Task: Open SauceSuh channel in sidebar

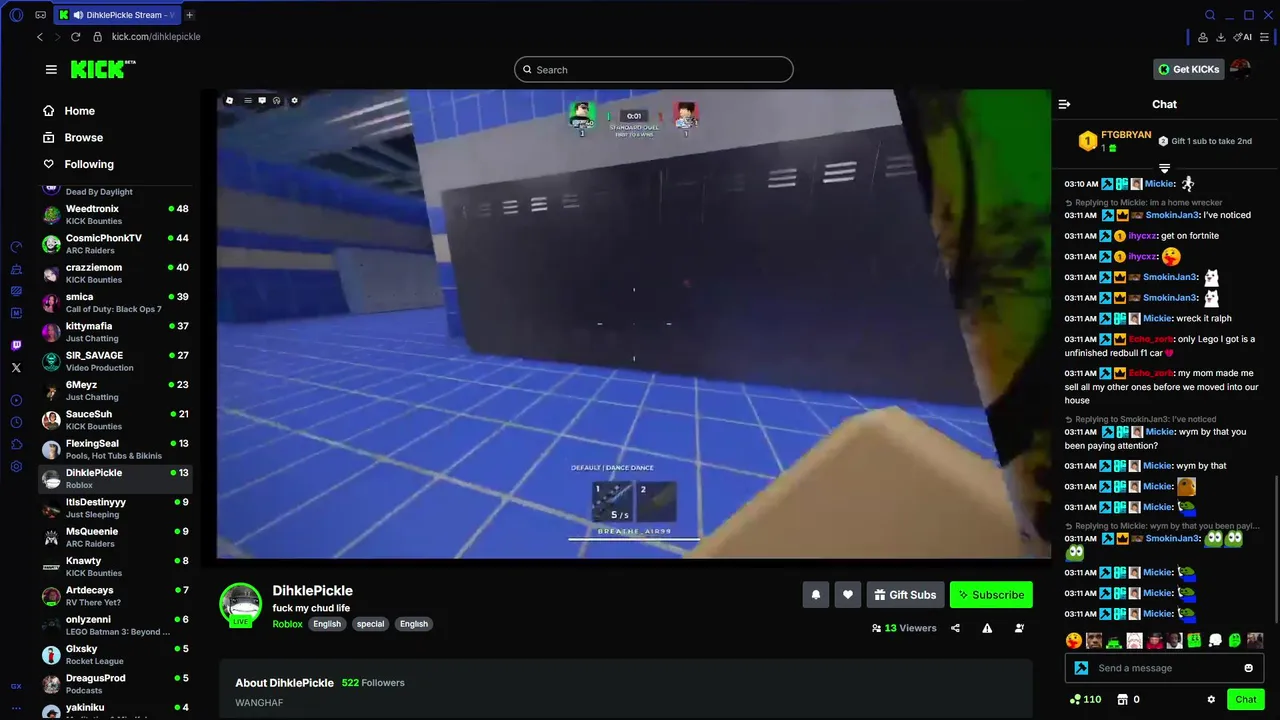Action: [x=115, y=420]
